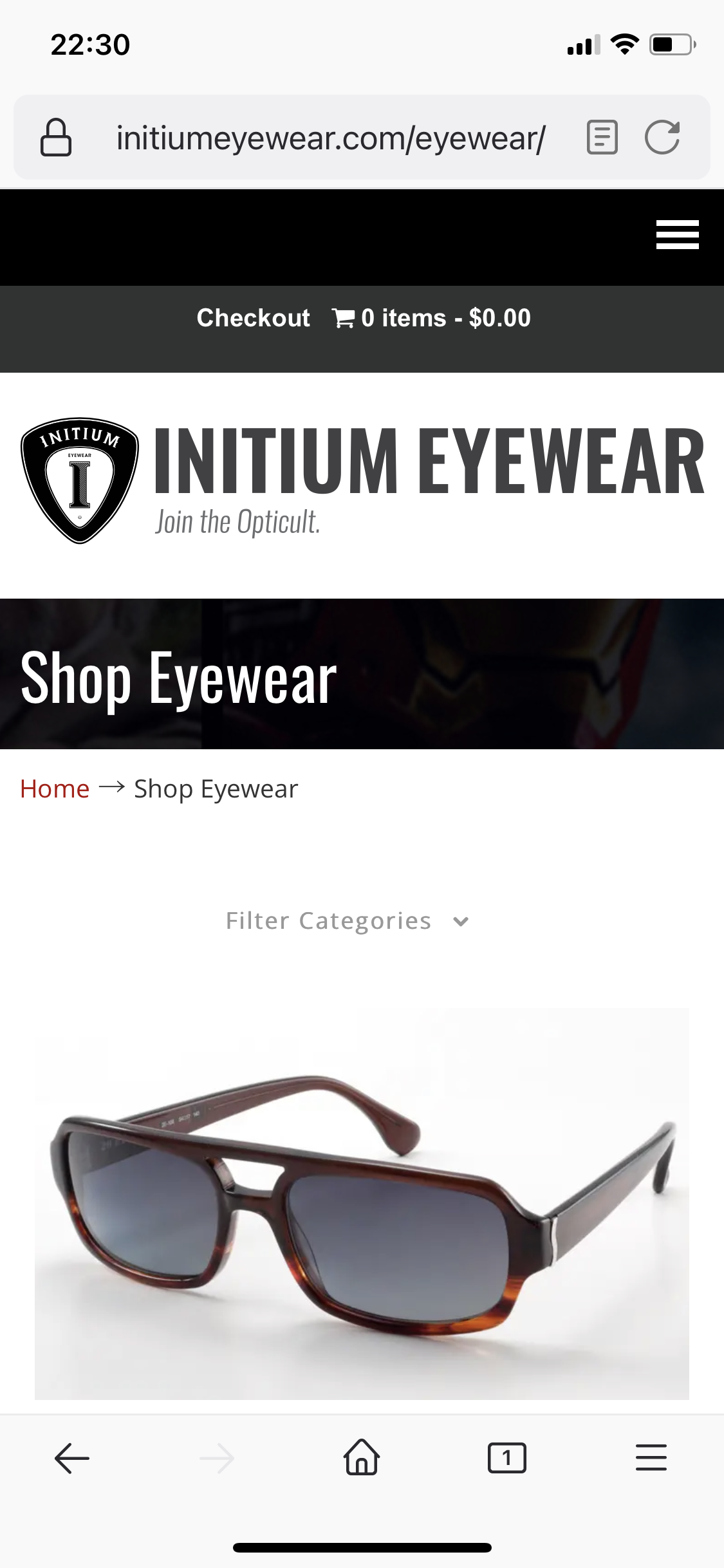
Task: Select the URL address field
Action: (x=331, y=138)
